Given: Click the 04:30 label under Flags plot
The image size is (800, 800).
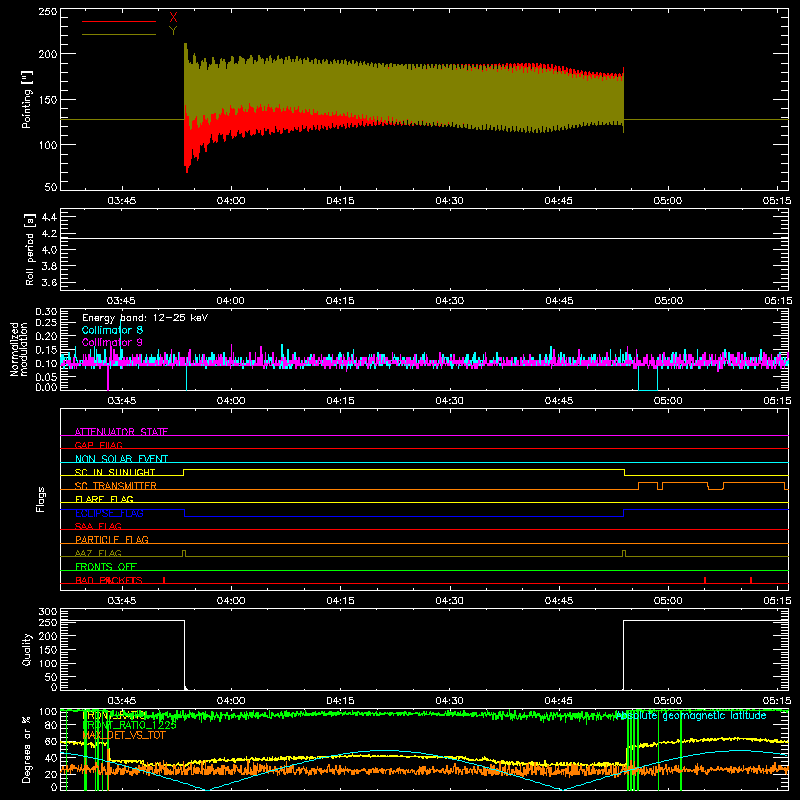Looking at the screenshot, I should pos(449,601).
